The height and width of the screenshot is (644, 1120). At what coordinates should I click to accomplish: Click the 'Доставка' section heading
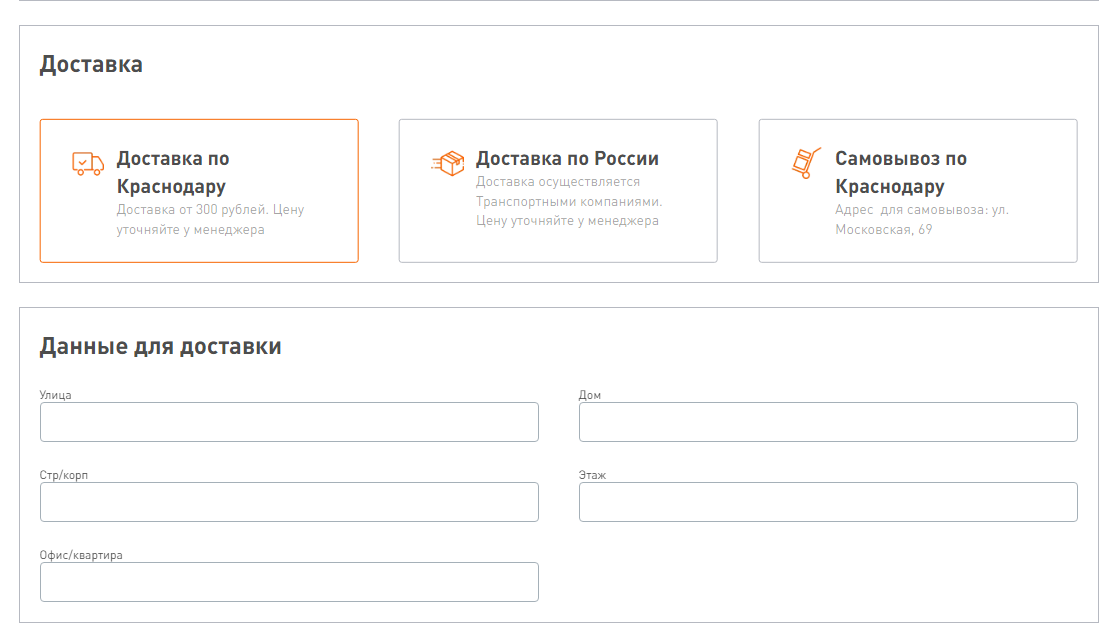(91, 65)
